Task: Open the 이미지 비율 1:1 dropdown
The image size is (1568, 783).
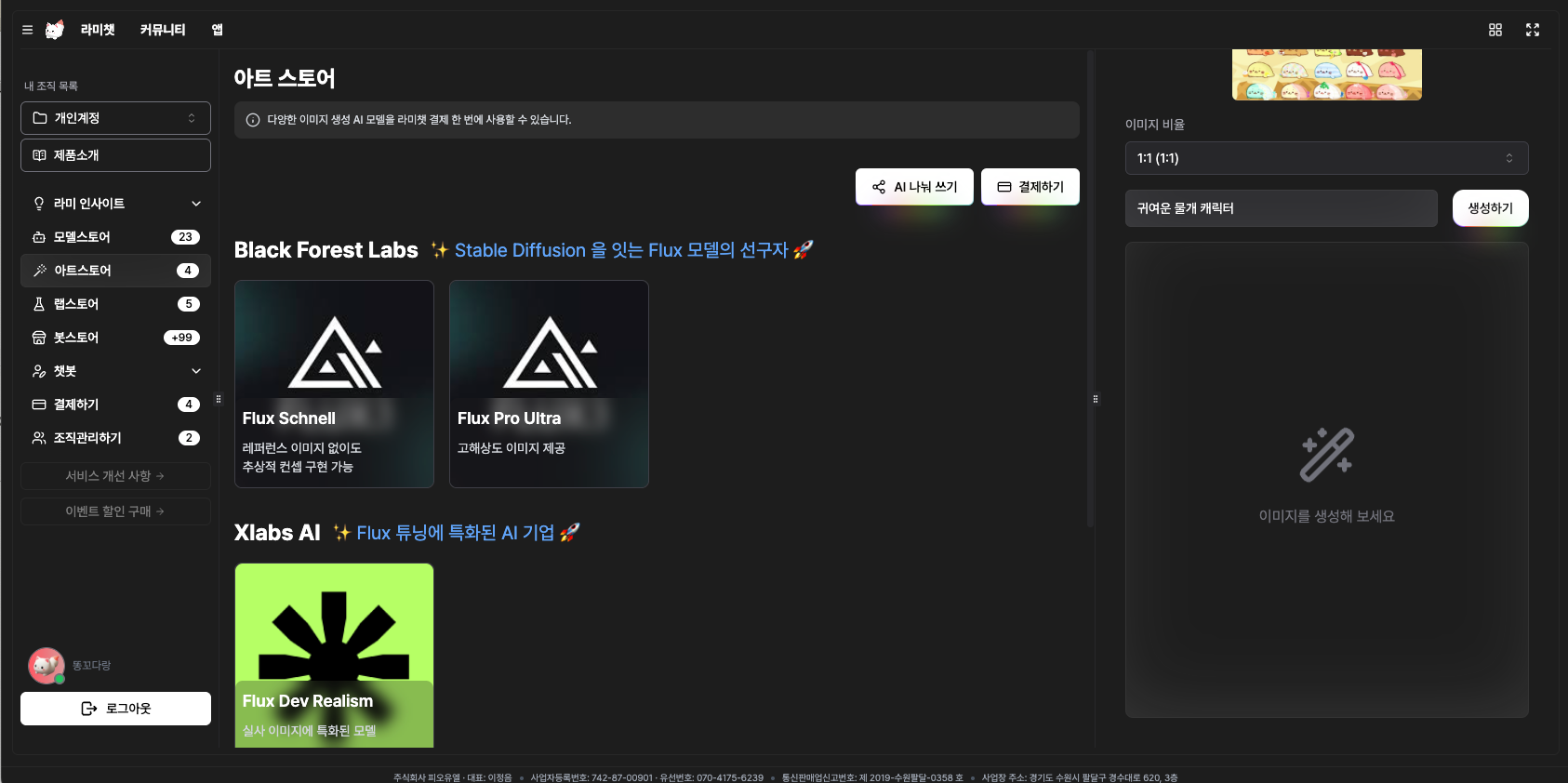Action: click(x=1326, y=158)
